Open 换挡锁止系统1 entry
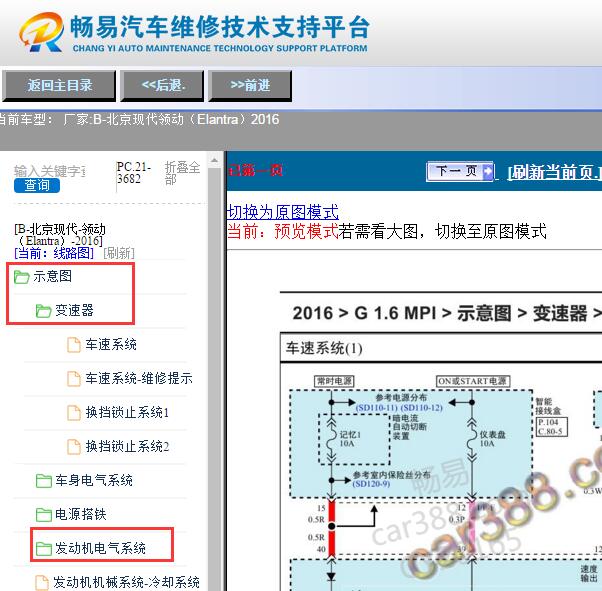This screenshot has width=602, height=591. point(127,413)
